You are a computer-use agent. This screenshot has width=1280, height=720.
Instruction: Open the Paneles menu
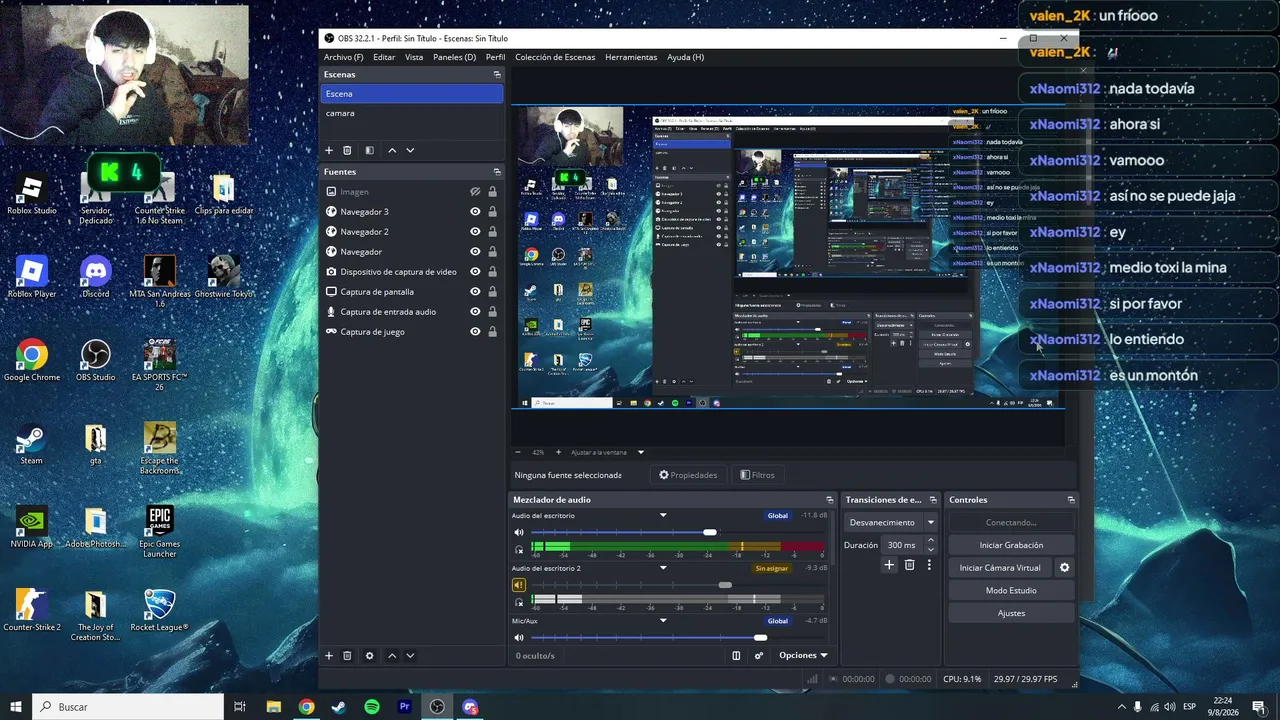pos(454,57)
